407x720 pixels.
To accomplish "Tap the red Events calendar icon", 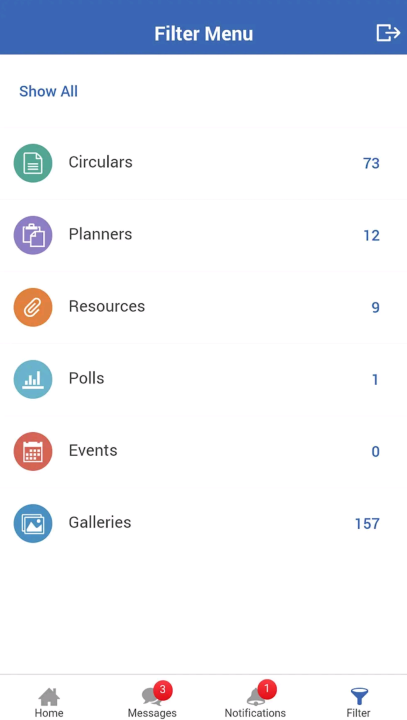I will point(33,451).
